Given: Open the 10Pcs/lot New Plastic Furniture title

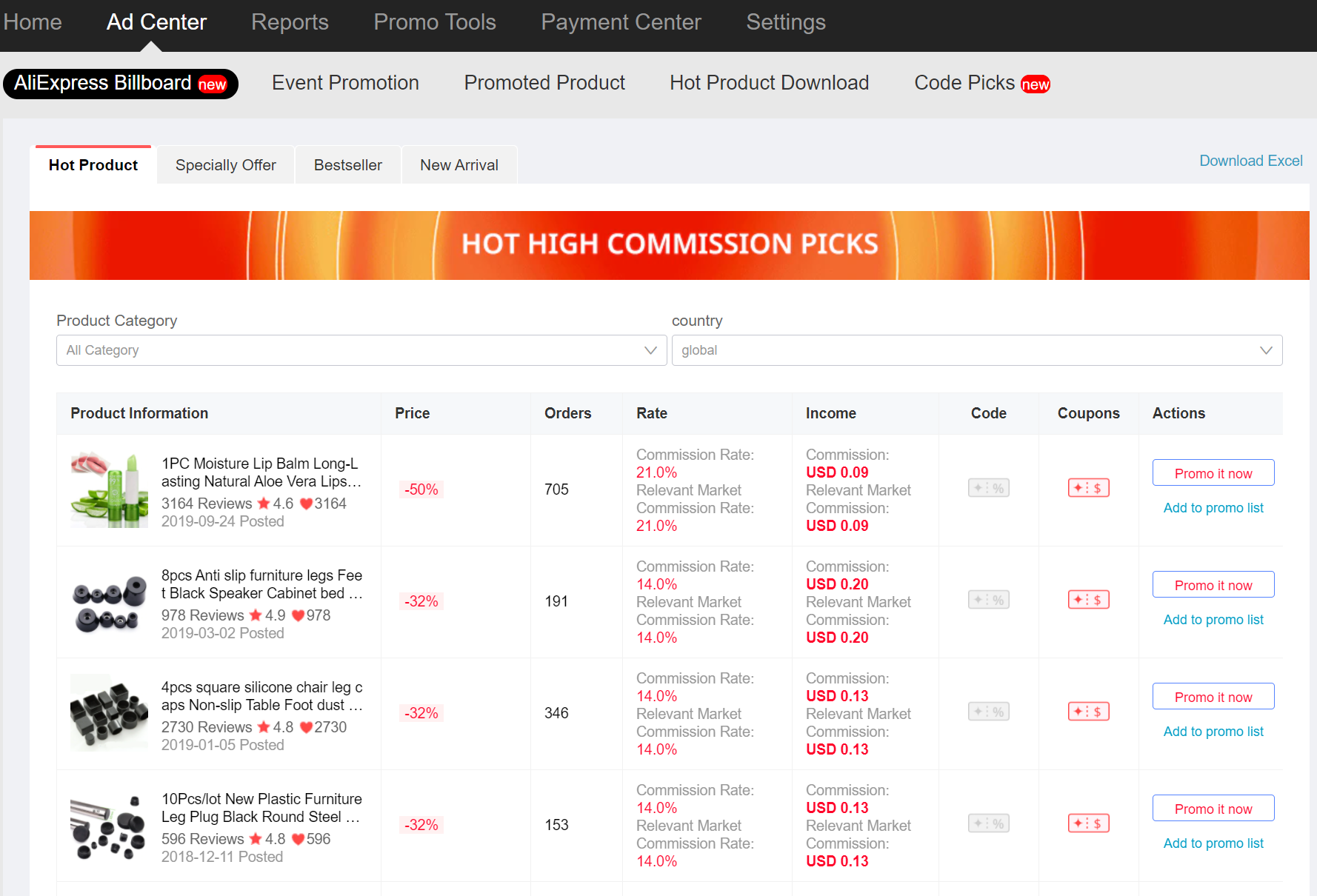Looking at the screenshot, I should tap(261, 808).
